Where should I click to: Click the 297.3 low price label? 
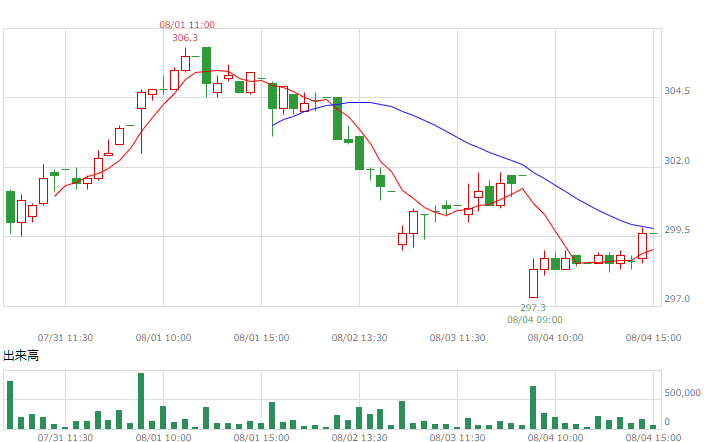[533, 308]
